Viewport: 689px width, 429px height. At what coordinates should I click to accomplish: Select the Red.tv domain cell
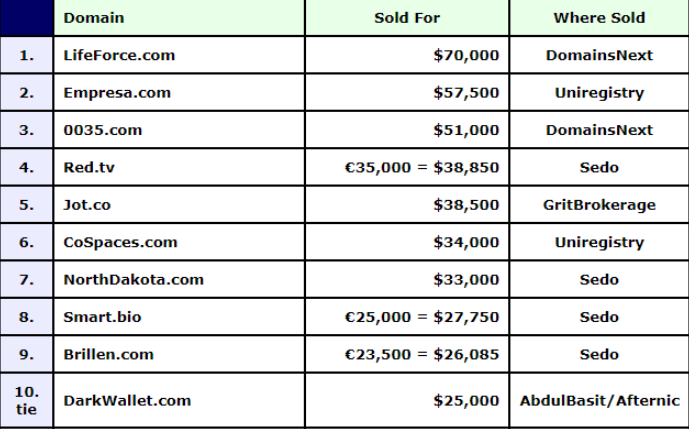[179, 167]
